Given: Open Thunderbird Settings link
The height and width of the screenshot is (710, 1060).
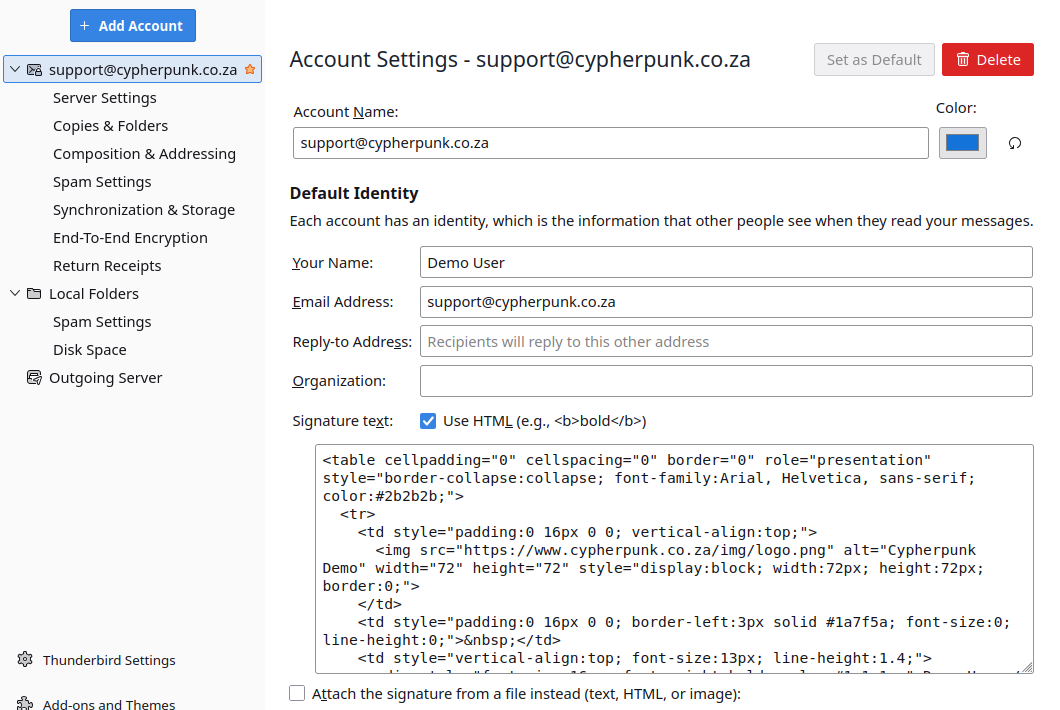Looking at the screenshot, I should pos(109,660).
